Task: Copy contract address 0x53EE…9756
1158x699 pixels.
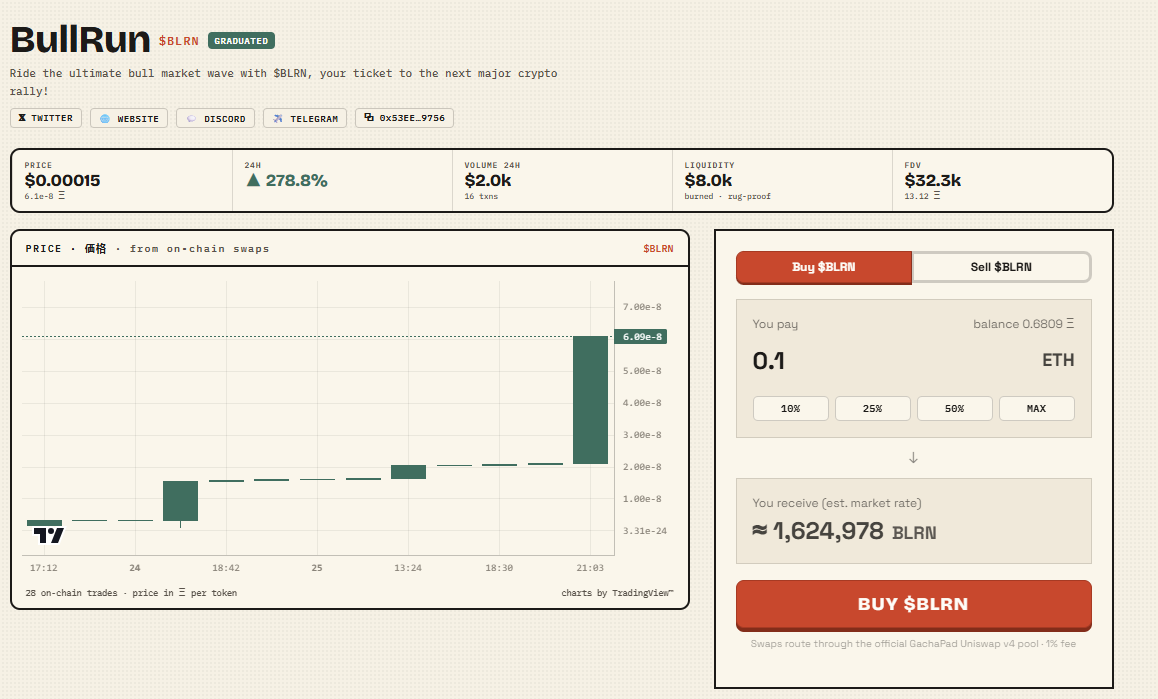Action: click(x=405, y=118)
